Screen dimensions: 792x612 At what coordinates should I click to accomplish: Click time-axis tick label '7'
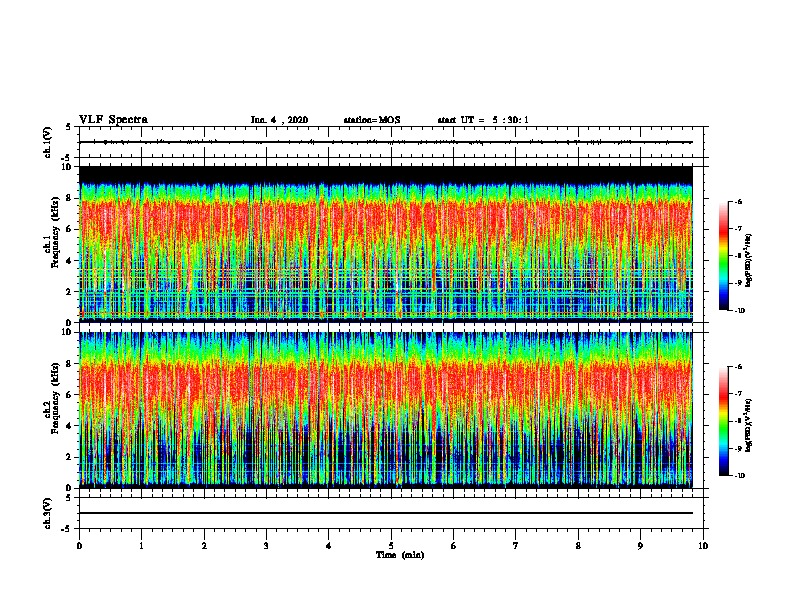516,546
